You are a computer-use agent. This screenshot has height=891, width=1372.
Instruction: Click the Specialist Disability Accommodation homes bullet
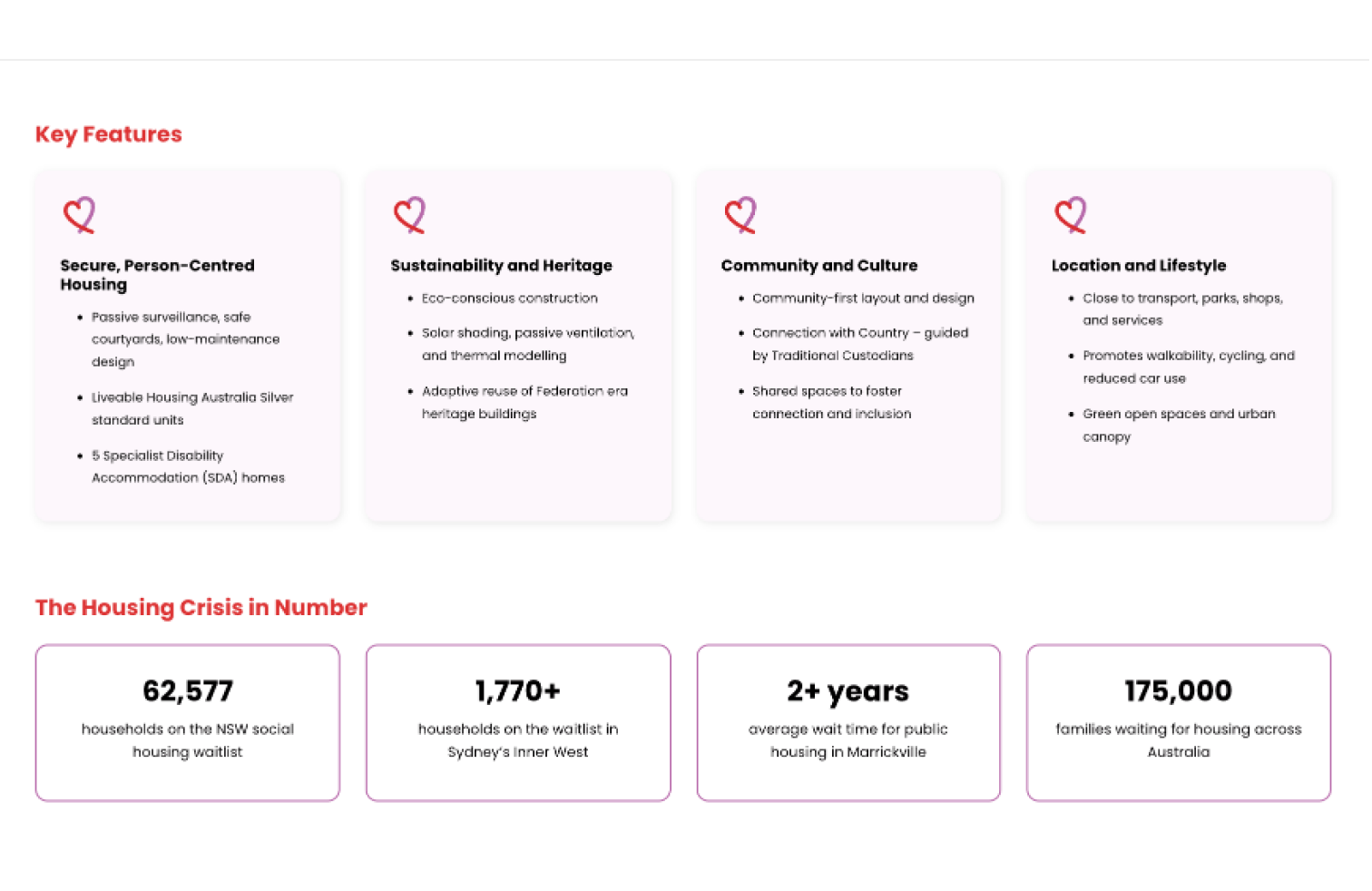click(188, 466)
